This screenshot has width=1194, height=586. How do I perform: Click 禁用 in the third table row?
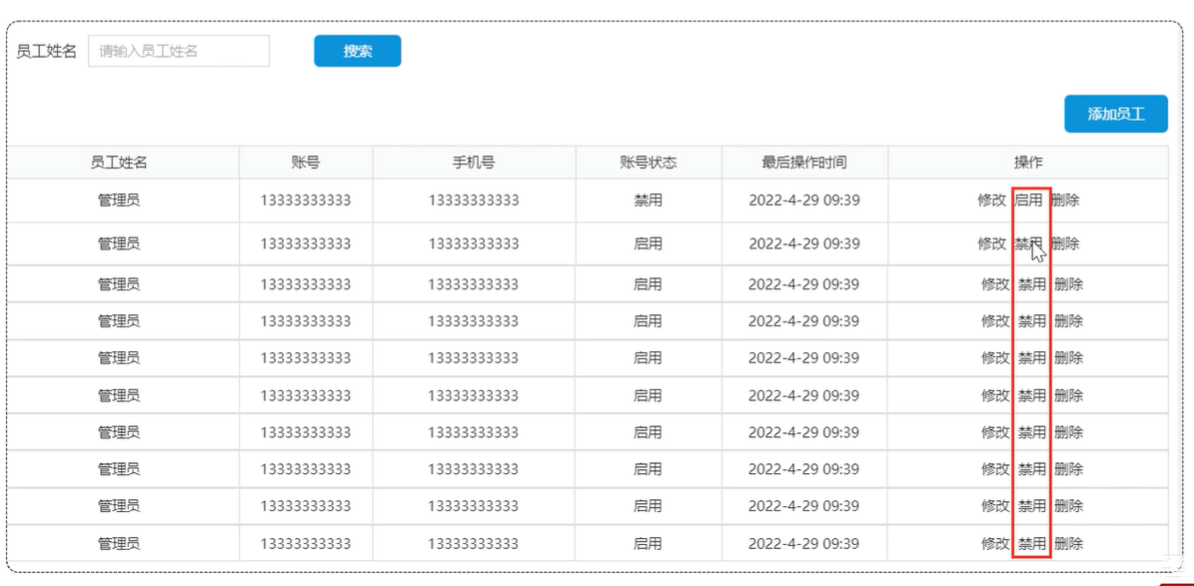[1031, 285]
